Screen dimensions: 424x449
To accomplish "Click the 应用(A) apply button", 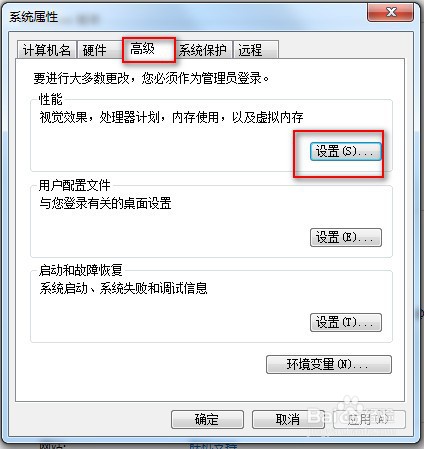I will (369, 419).
